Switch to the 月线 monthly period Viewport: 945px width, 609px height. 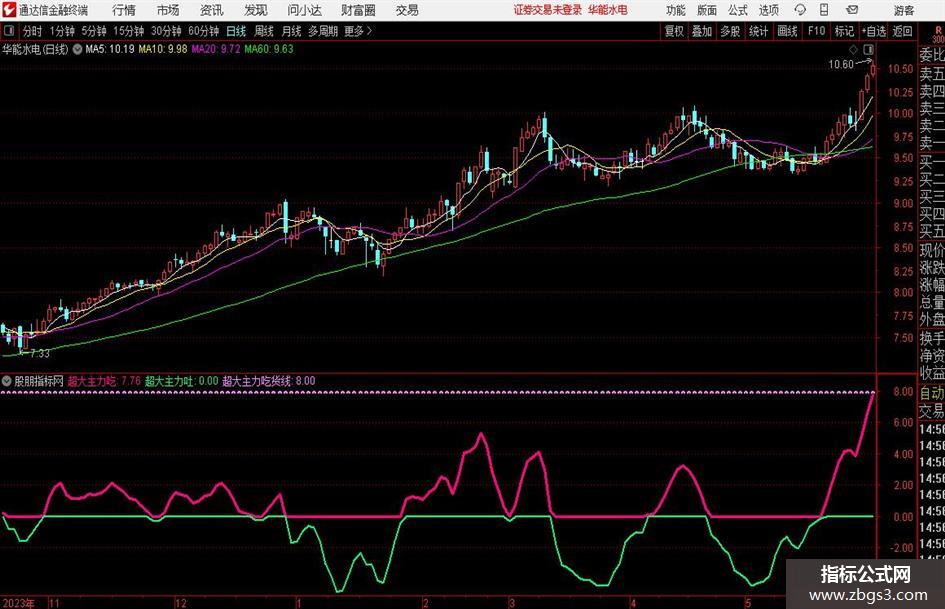coord(291,31)
